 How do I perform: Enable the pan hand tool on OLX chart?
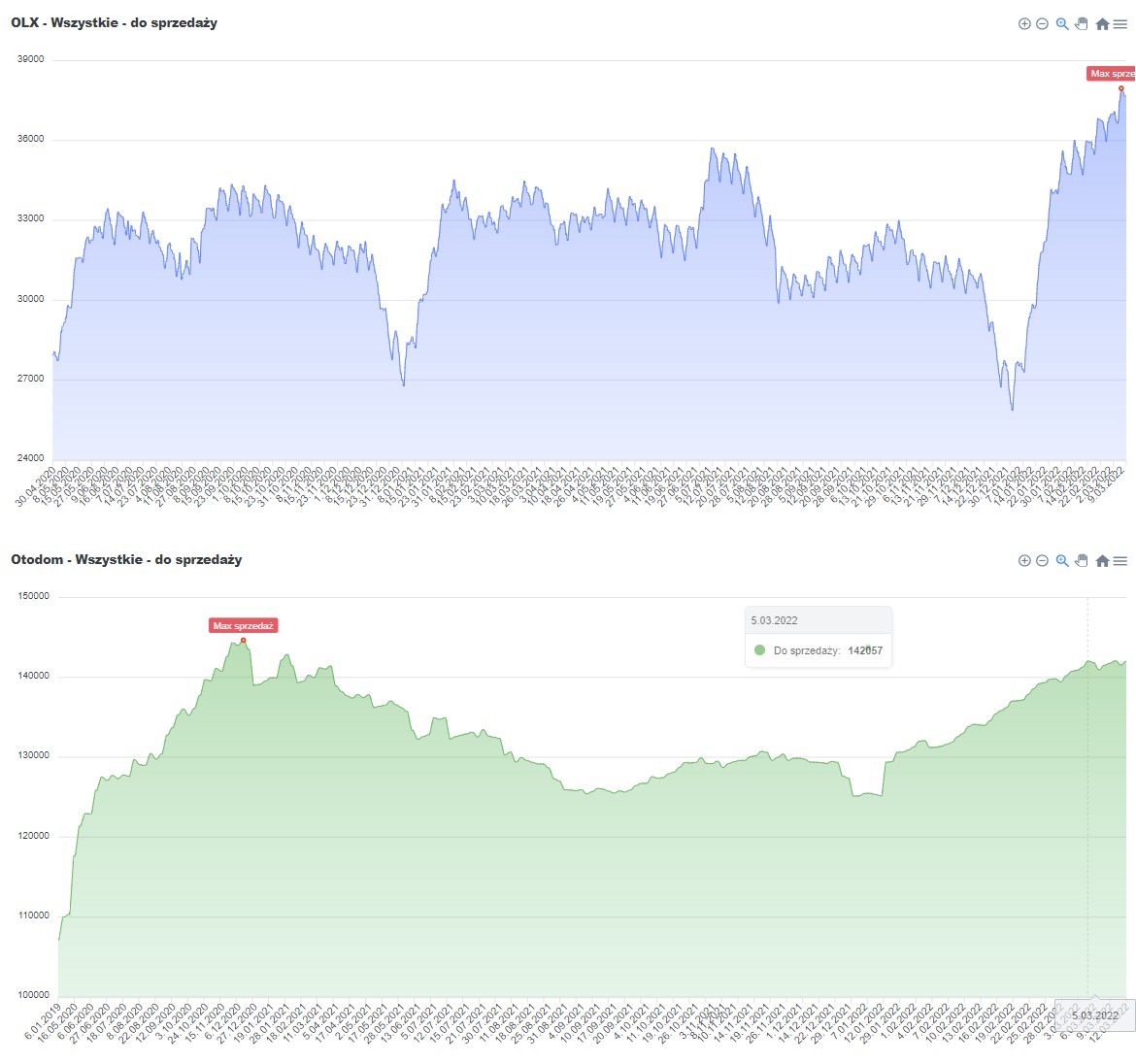pyautogui.click(x=1082, y=24)
